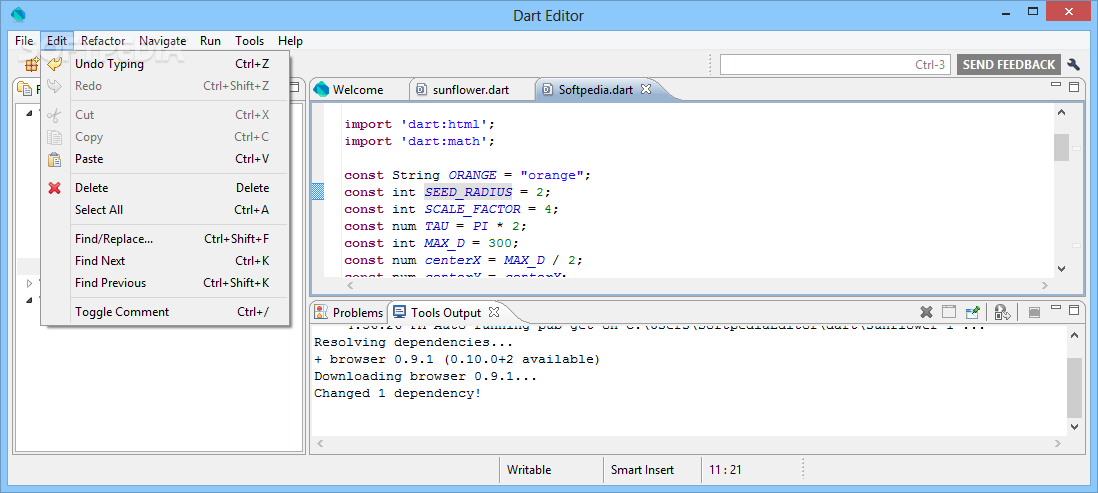The width and height of the screenshot is (1098, 493).
Task: Click the wrench settings icon
Action: coord(1073,64)
